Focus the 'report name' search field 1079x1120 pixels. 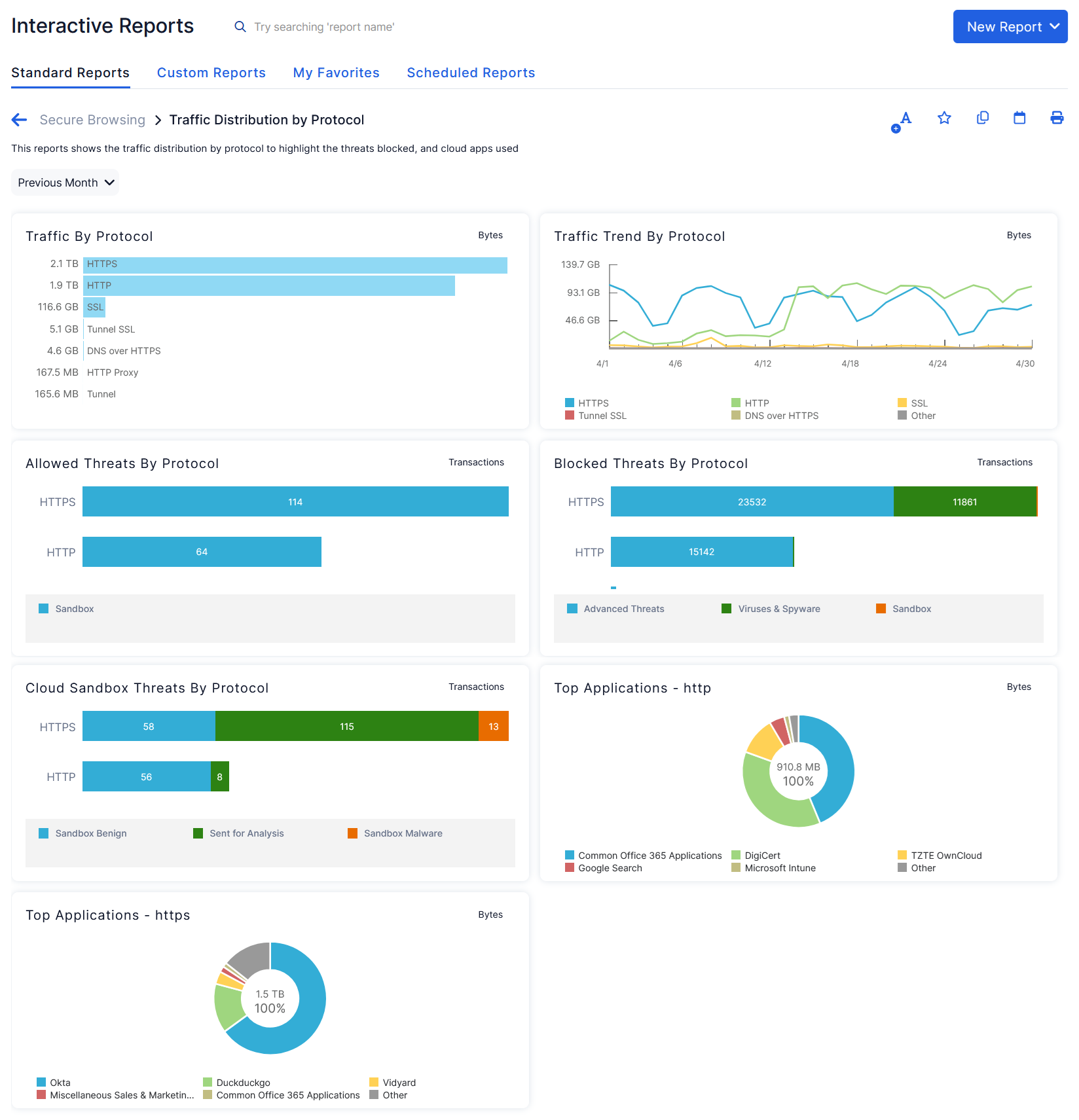click(324, 27)
